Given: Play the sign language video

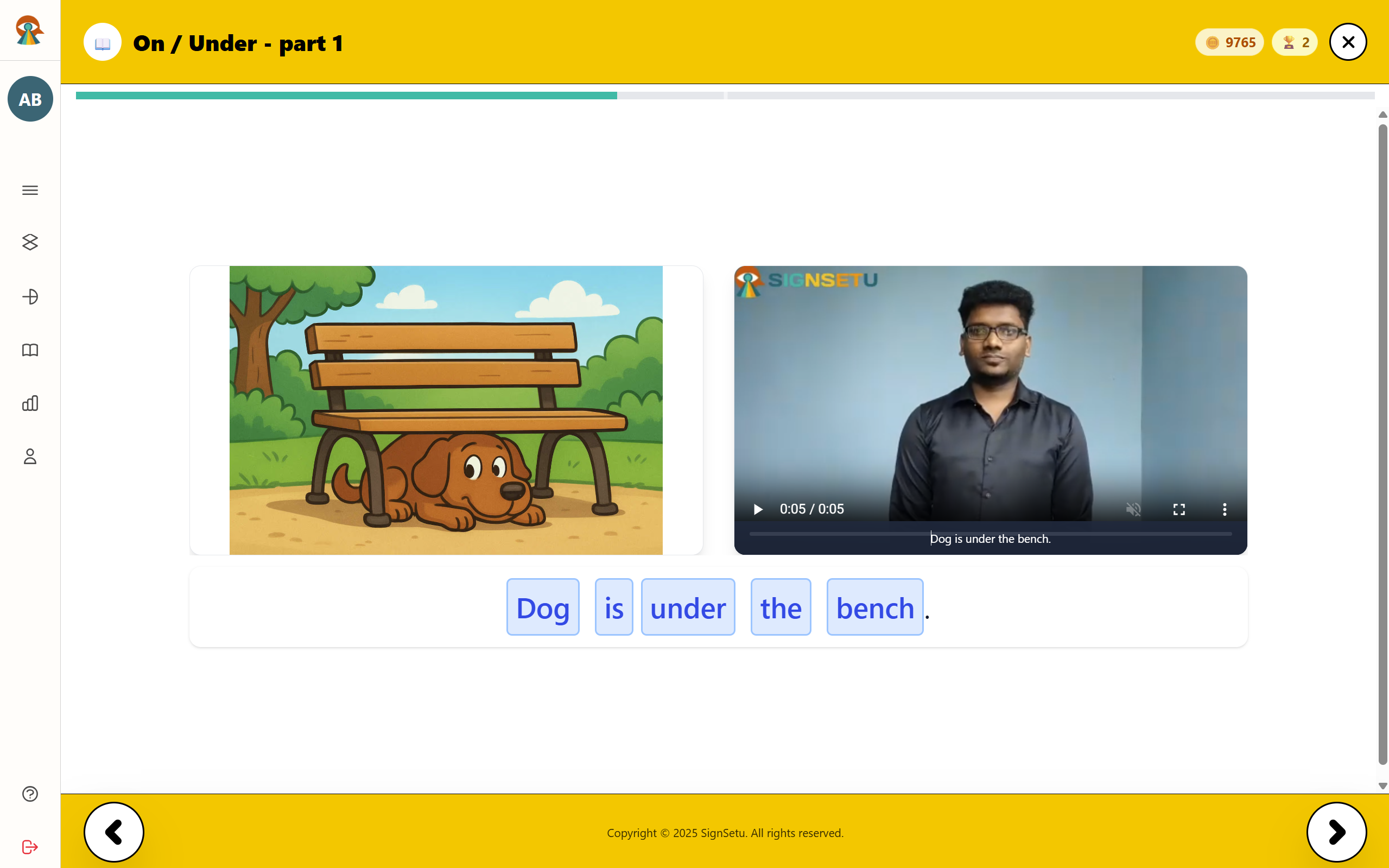Looking at the screenshot, I should click(x=758, y=509).
